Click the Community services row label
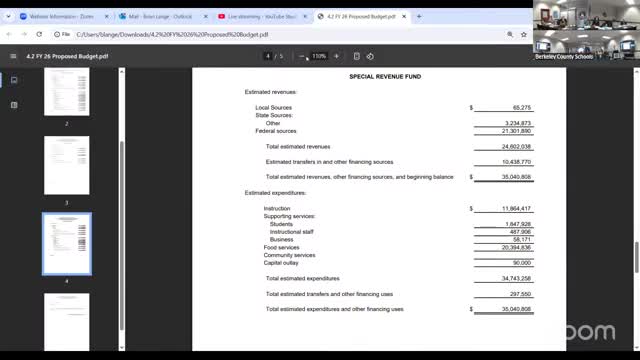Image resolution: width=640 pixels, height=360 pixels. (x=289, y=255)
